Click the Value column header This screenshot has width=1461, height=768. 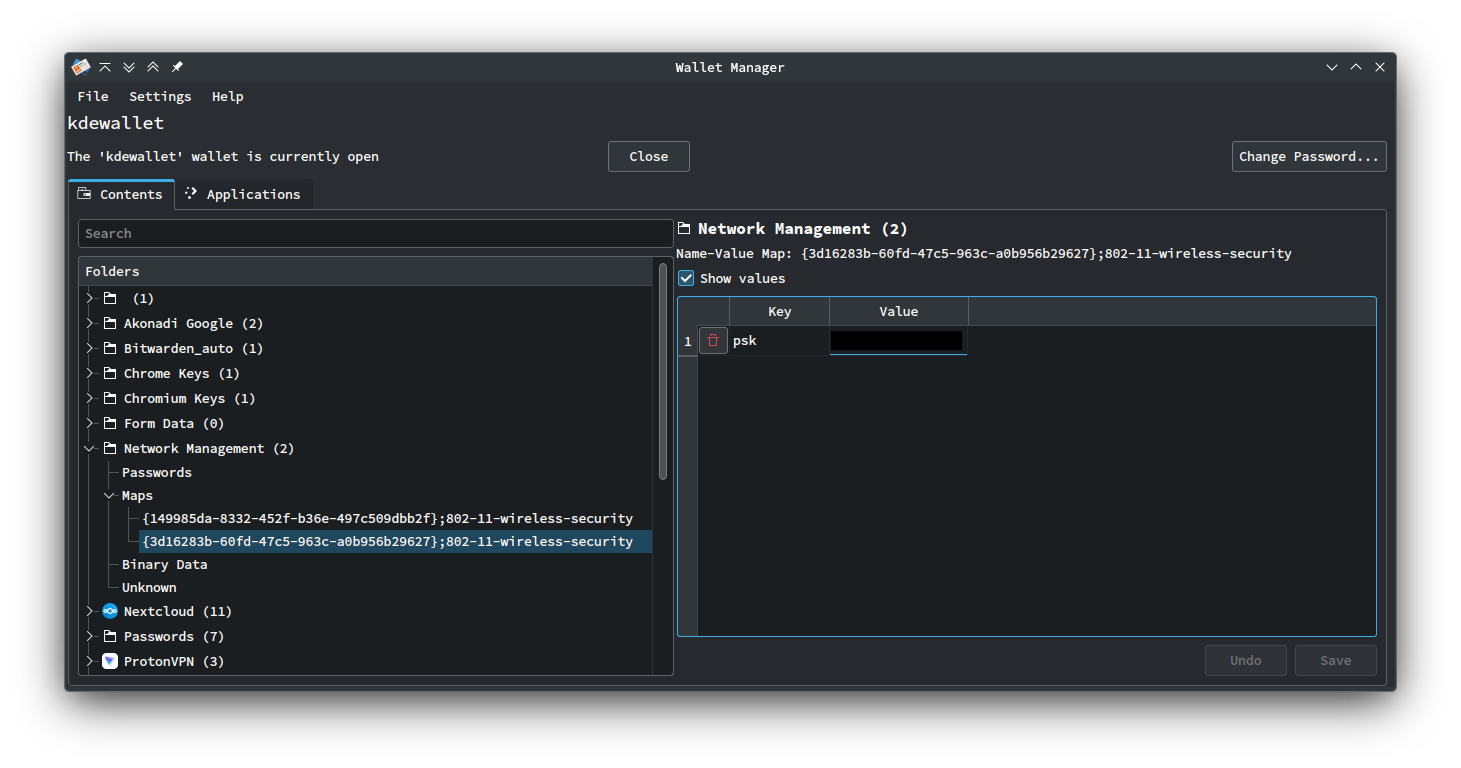click(898, 311)
